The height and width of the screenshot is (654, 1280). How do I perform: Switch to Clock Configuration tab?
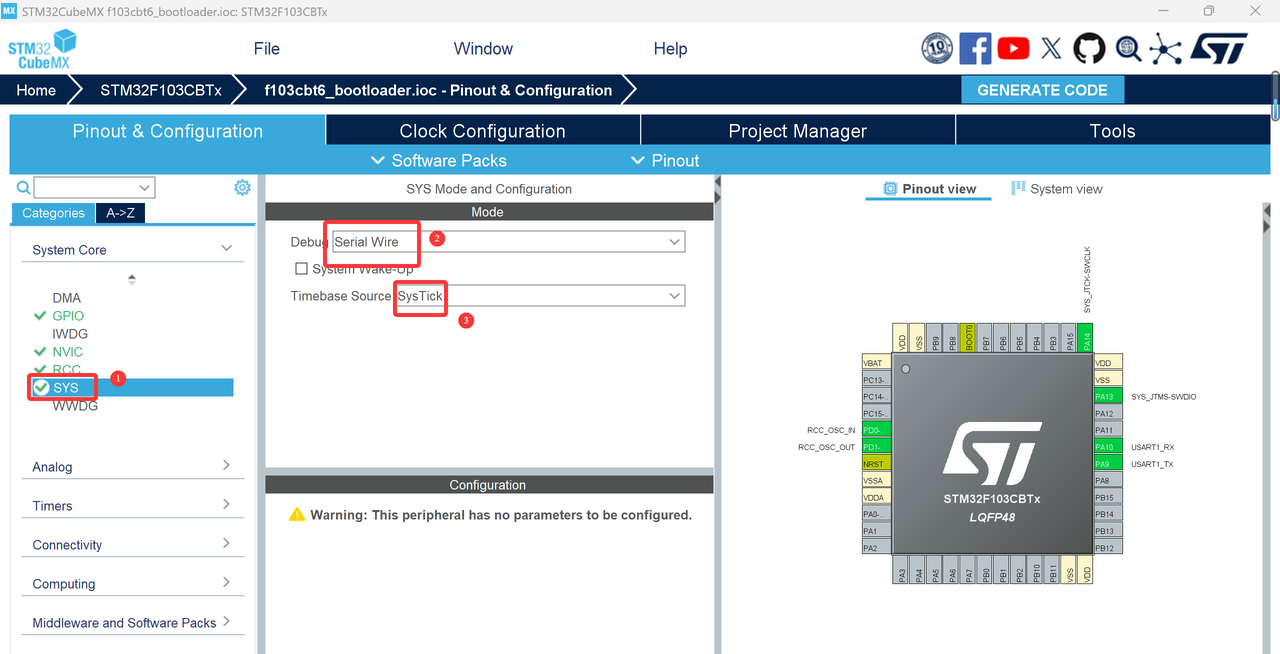point(483,131)
